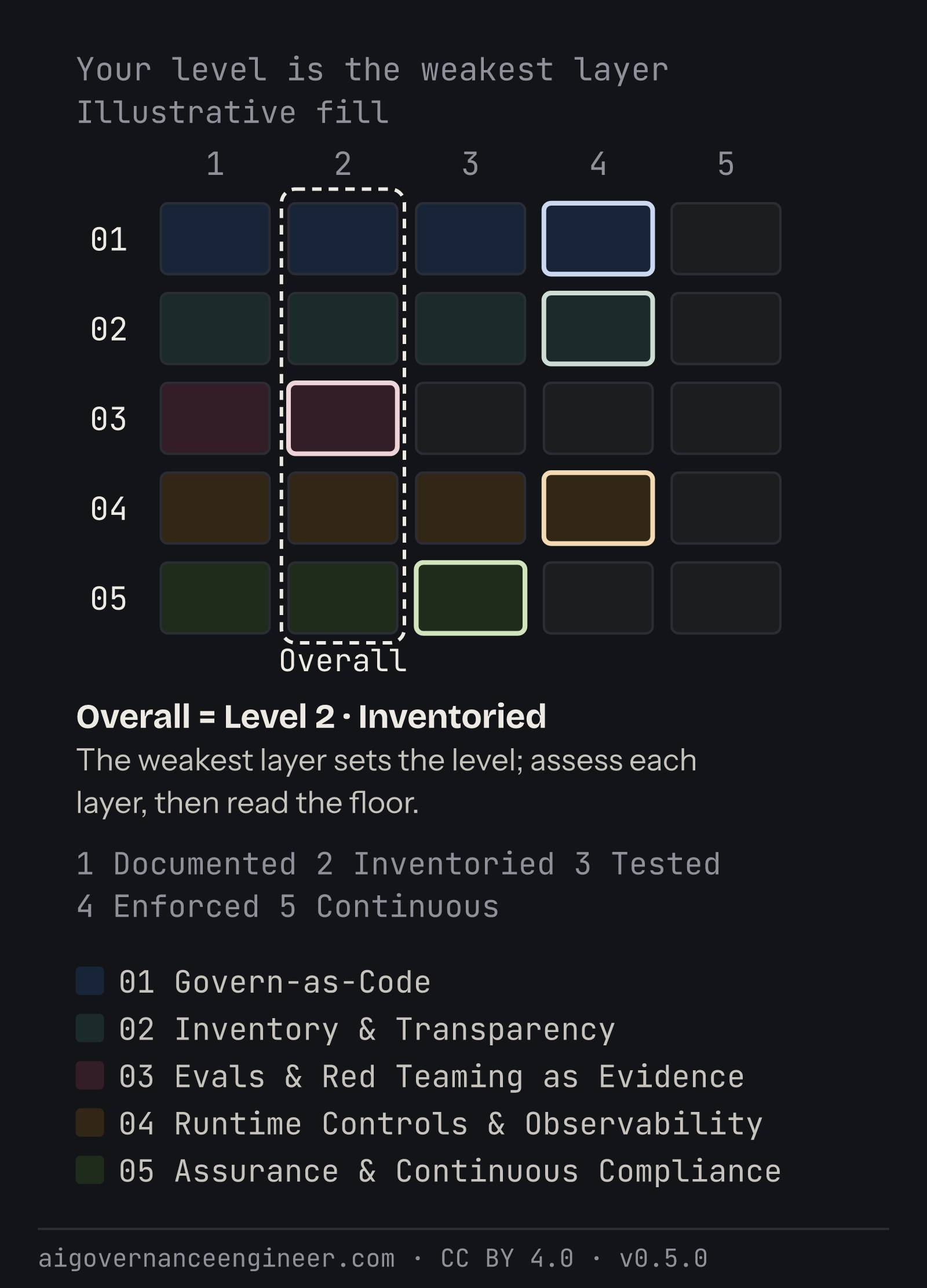927x1288 pixels.
Task: Click the Evals & Red Teaming legend swatch
Action: click(x=90, y=1075)
